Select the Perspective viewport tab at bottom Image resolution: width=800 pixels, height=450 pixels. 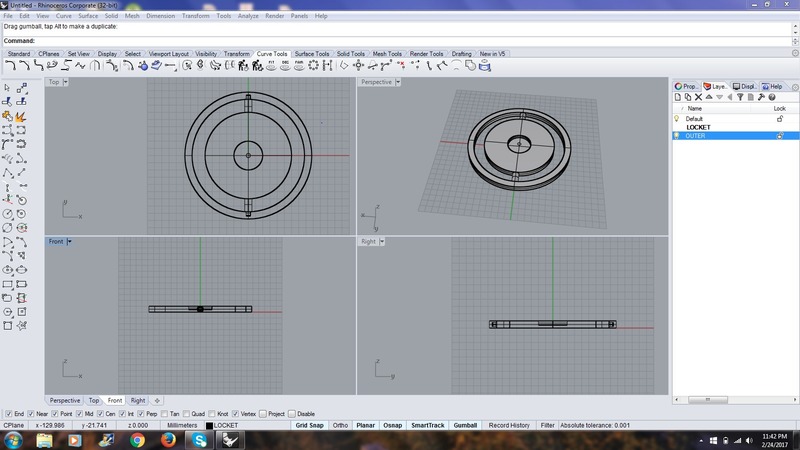(65, 401)
